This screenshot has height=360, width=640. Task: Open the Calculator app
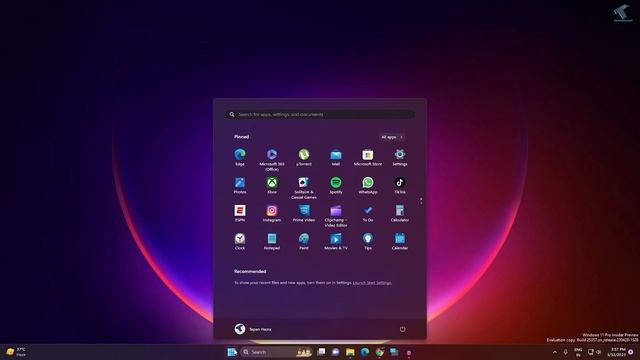[x=400, y=213]
